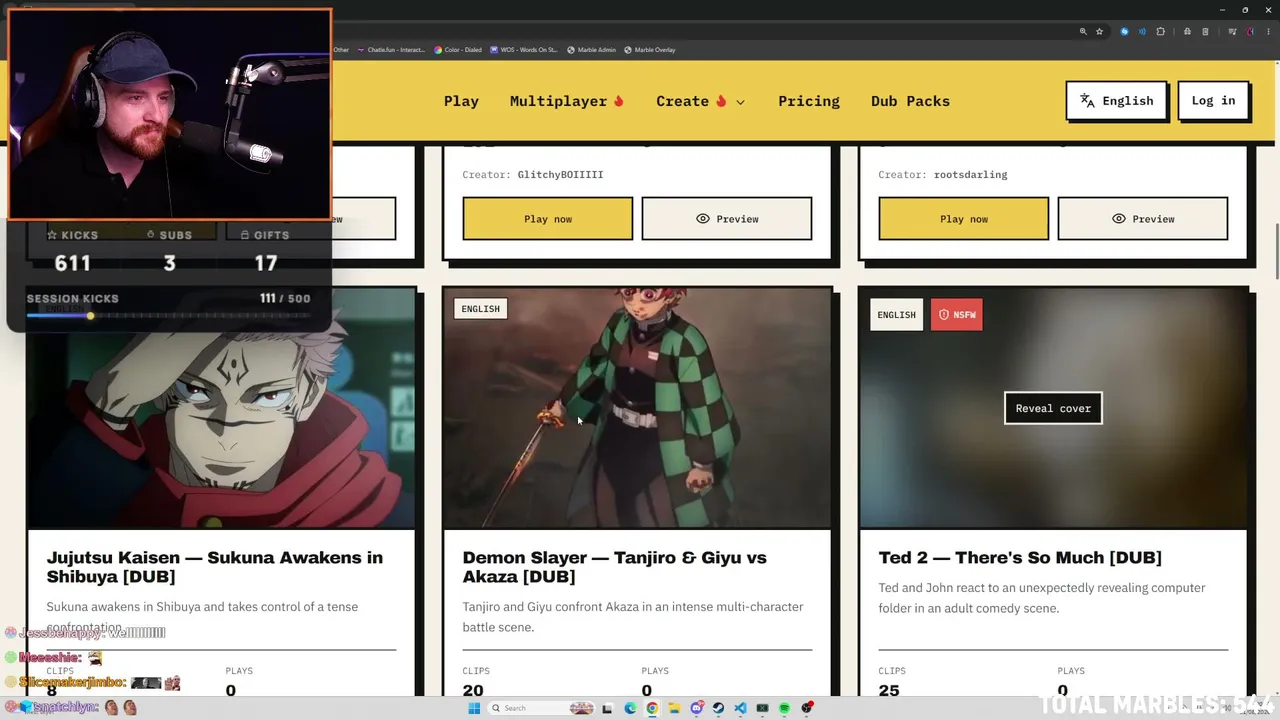Open the Pricing page
The width and height of the screenshot is (1280, 720).
[x=809, y=101]
